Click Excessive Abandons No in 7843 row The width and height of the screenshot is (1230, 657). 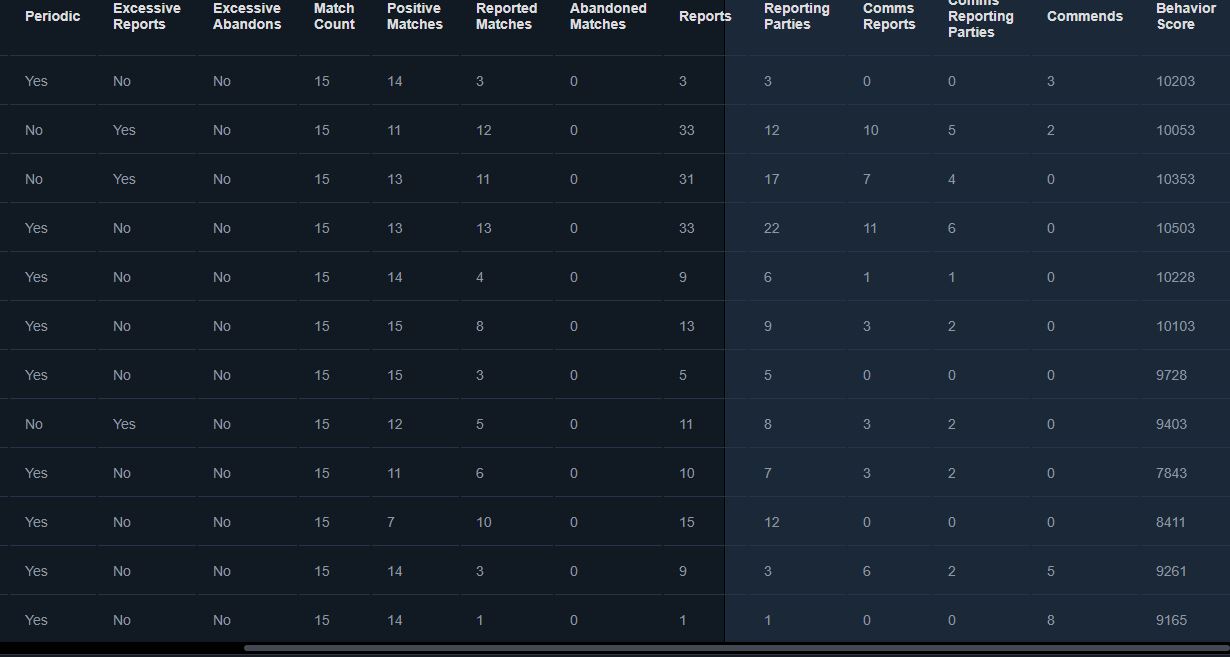pyautogui.click(x=222, y=473)
